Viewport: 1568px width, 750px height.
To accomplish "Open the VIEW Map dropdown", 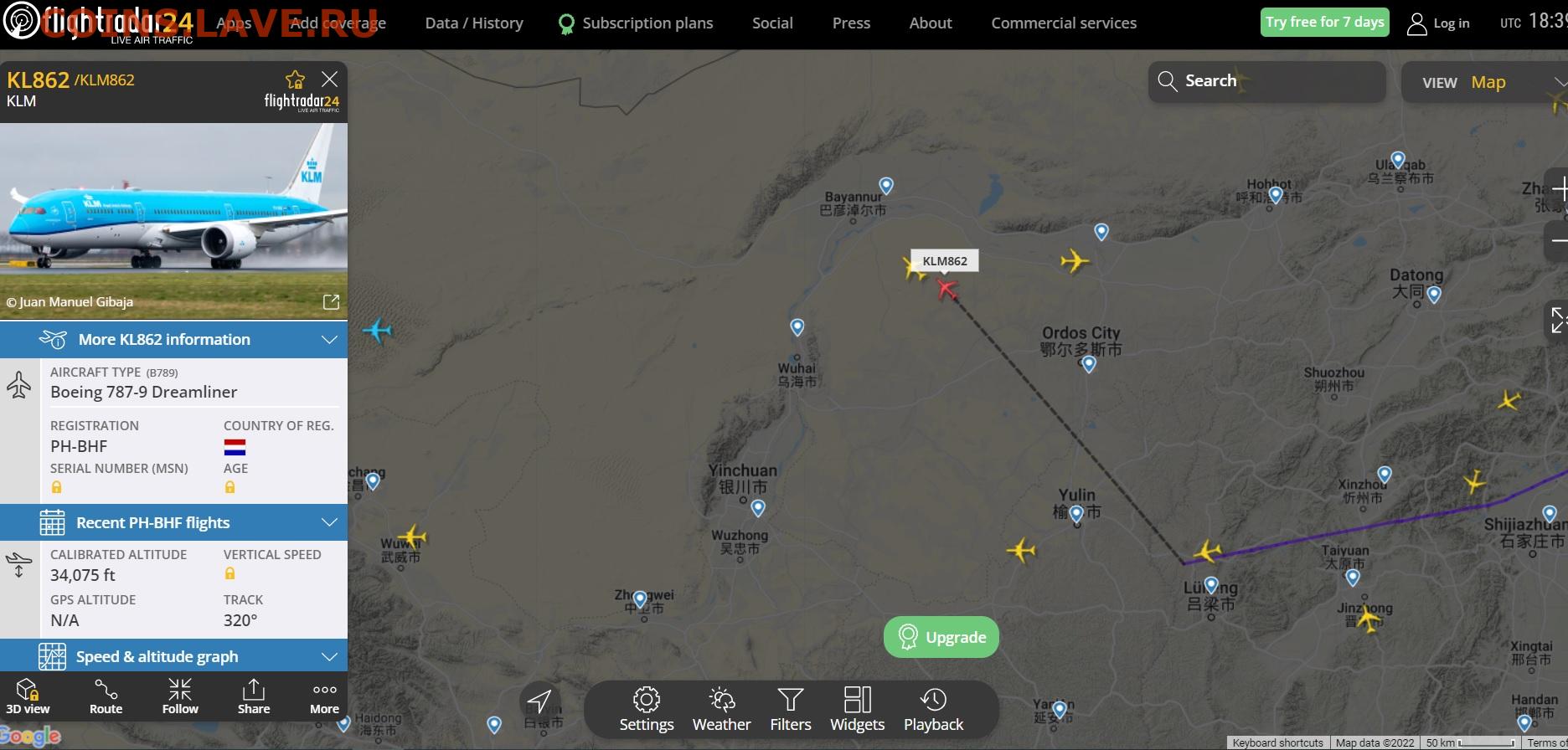I will coord(1484,82).
